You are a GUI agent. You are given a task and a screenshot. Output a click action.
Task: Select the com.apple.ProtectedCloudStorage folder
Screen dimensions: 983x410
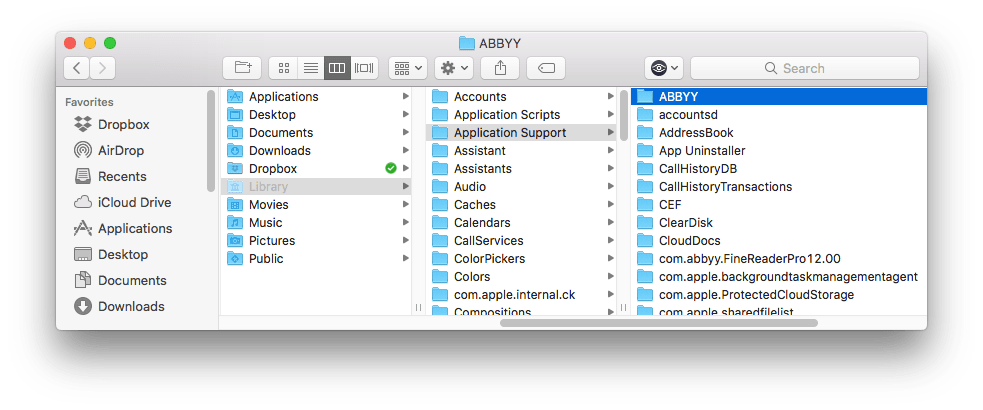point(779,295)
